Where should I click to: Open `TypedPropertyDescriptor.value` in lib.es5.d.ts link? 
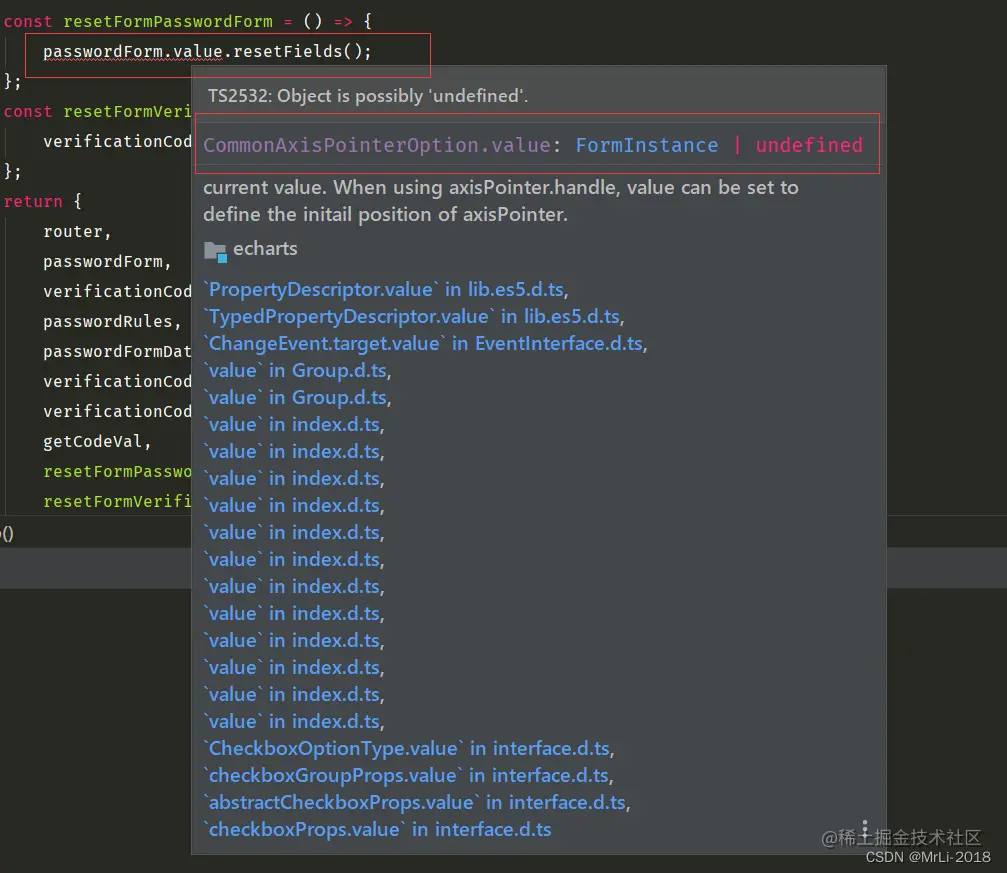tap(414, 317)
